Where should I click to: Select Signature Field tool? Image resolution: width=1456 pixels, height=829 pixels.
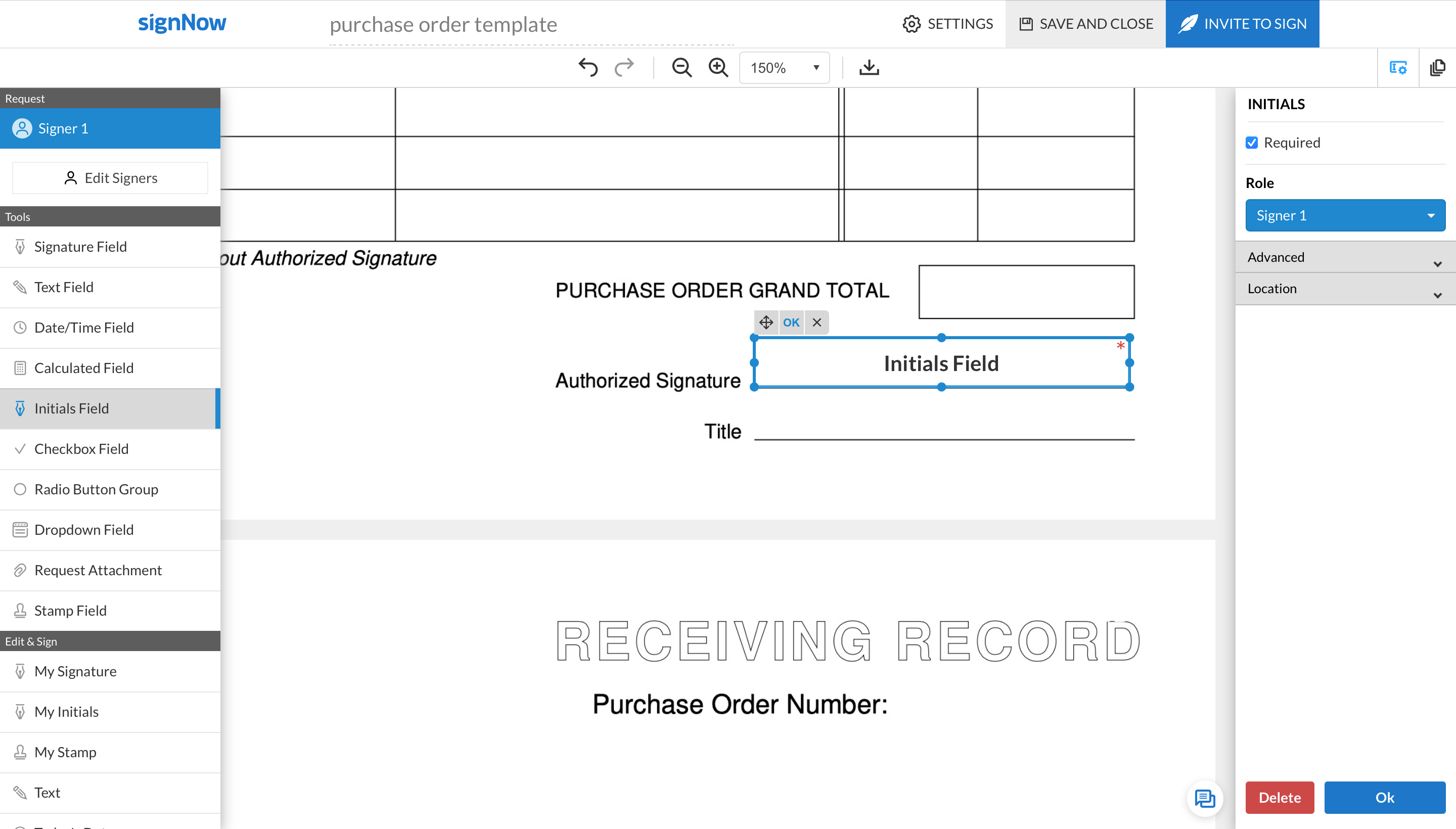[x=80, y=247]
